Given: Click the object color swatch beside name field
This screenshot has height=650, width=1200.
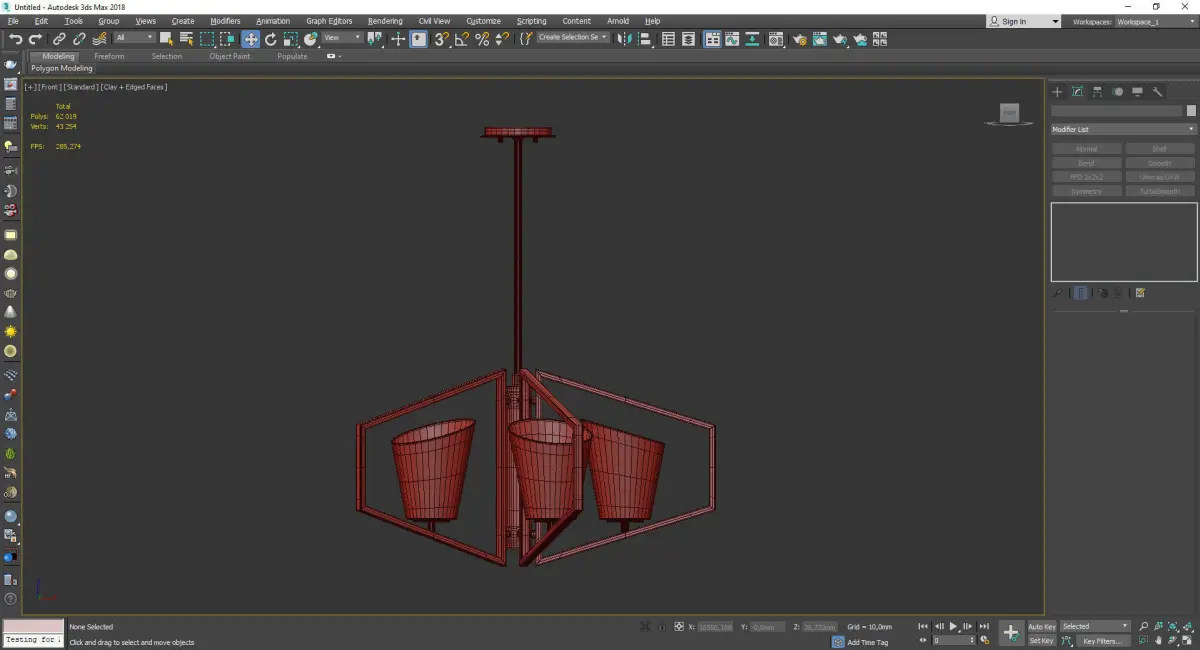Looking at the screenshot, I should click(1190, 110).
